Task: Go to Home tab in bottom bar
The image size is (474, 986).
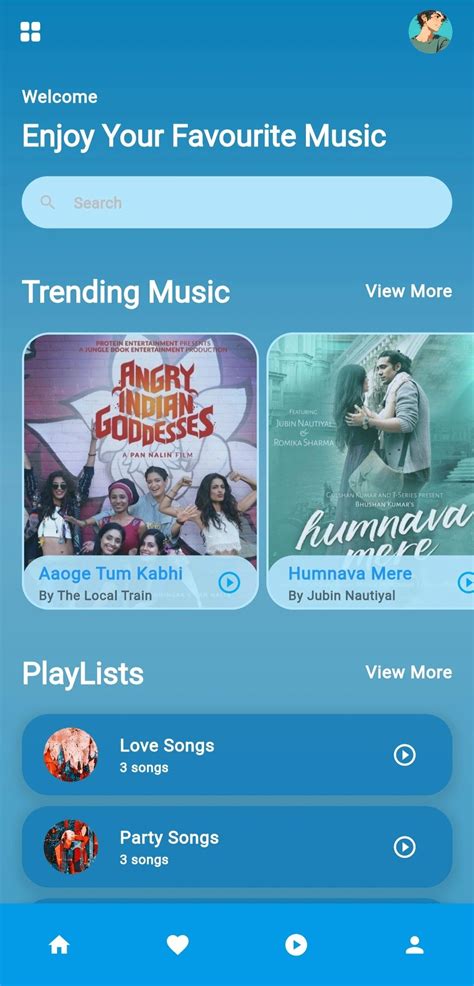Action: pos(59,944)
